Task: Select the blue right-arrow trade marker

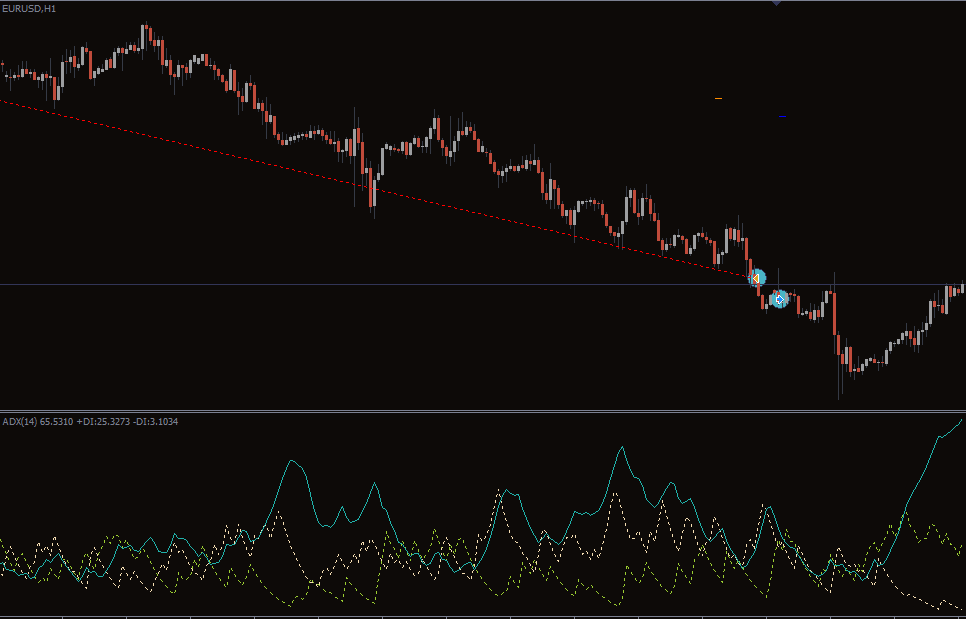Action: (x=779, y=298)
